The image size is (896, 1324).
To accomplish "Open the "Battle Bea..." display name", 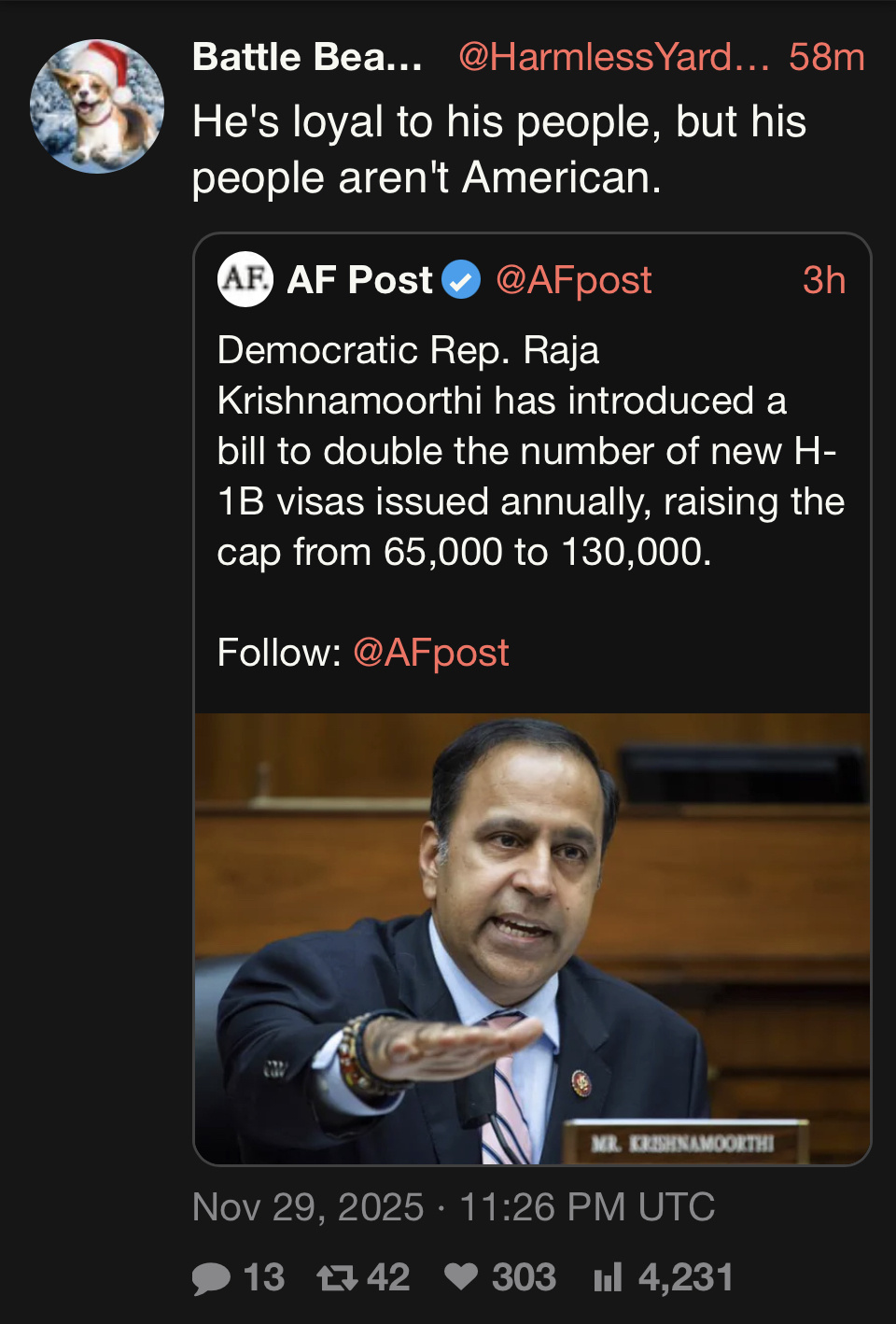I will click(307, 57).
